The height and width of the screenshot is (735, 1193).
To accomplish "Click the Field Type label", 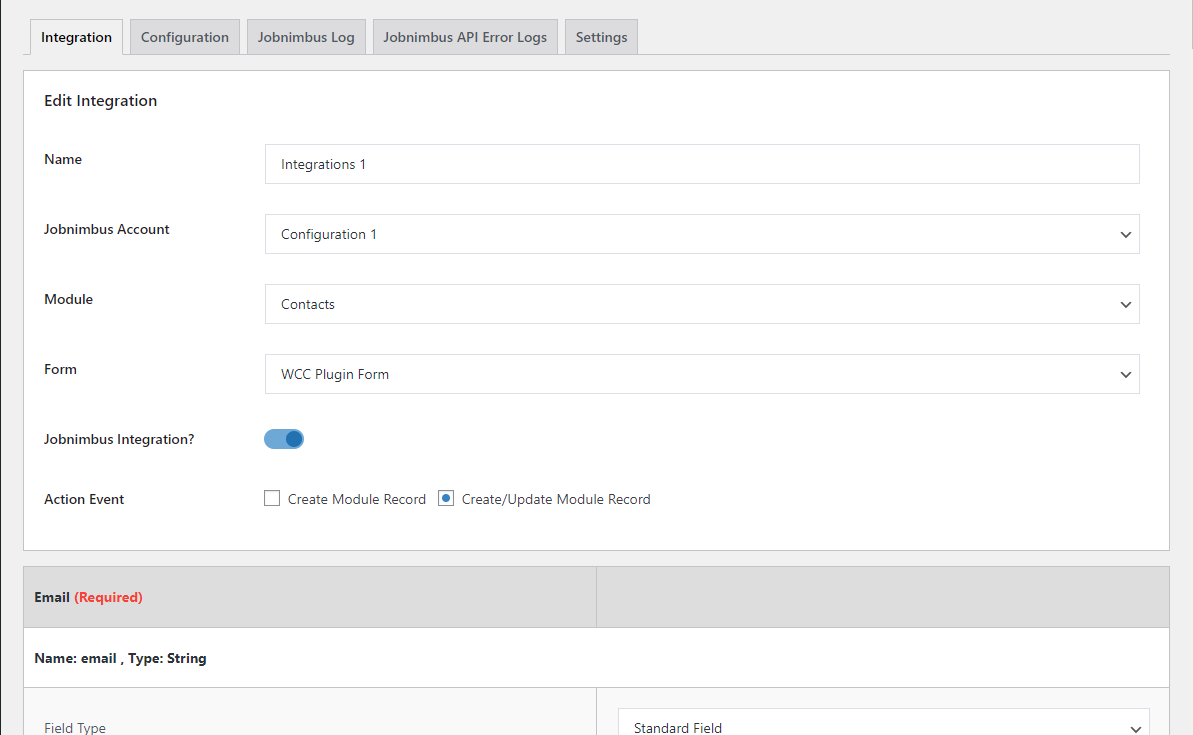I will tap(75, 727).
